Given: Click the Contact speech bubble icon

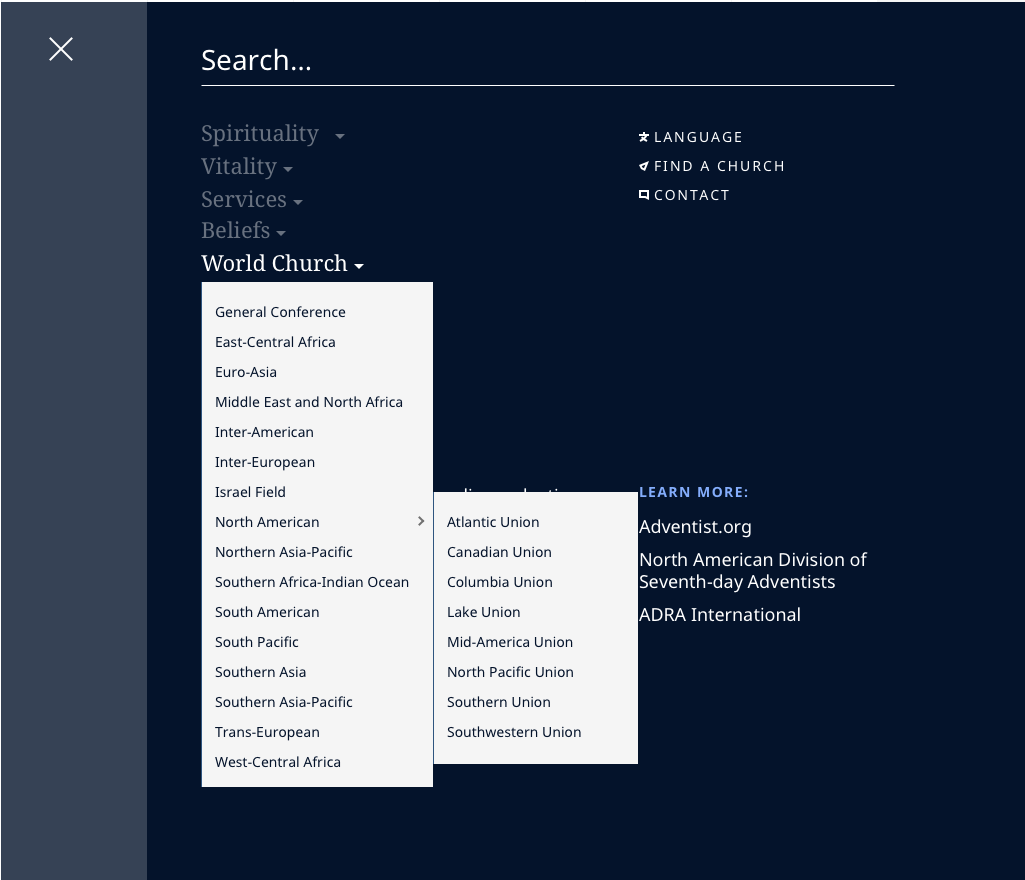Looking at the screenshot, I should (x=644, y=194).
